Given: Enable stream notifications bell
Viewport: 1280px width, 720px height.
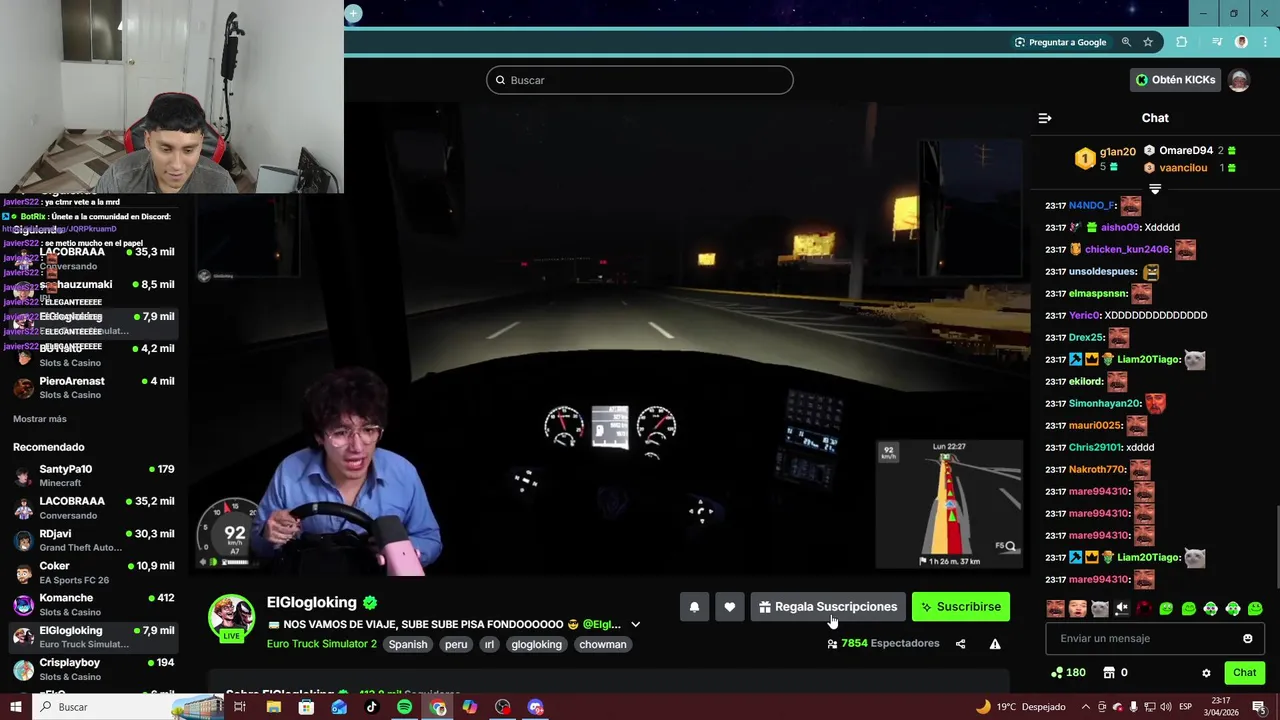Looking at the screenshot, I should tap(694, 607).
